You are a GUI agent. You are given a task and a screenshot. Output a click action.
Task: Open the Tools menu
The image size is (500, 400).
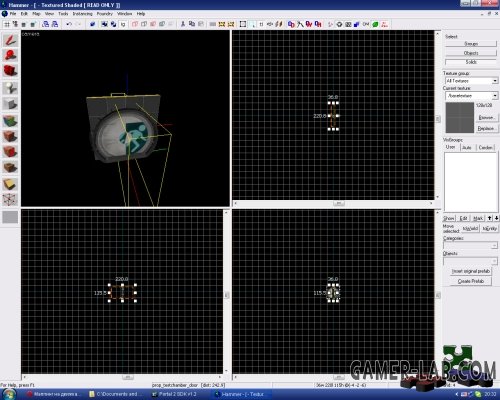(63, 14)
